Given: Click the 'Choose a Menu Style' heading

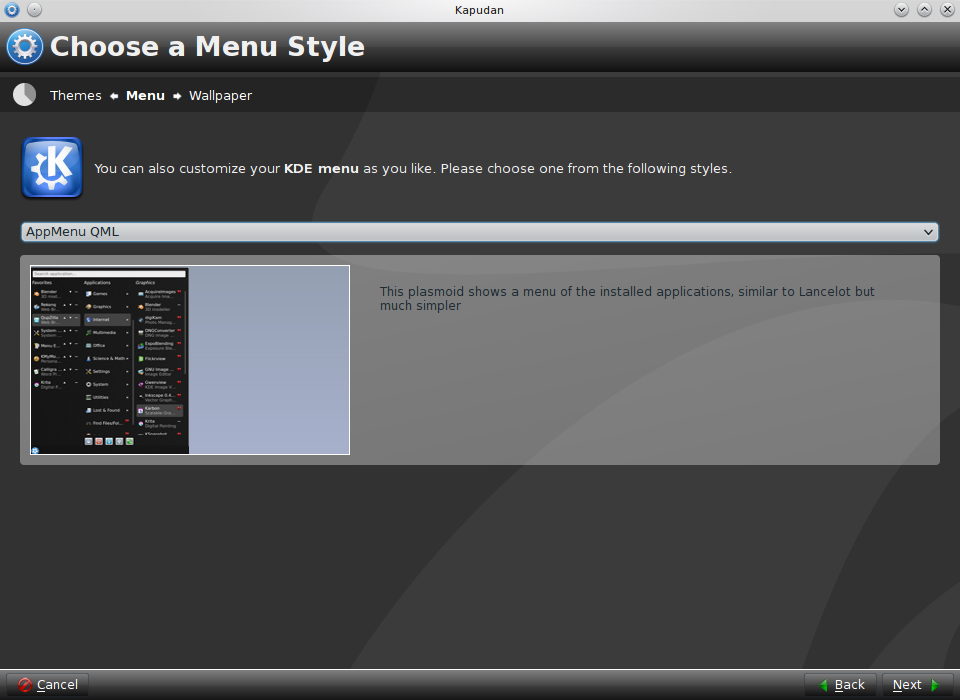Looking at the screenshot, I should click(207, 47).
